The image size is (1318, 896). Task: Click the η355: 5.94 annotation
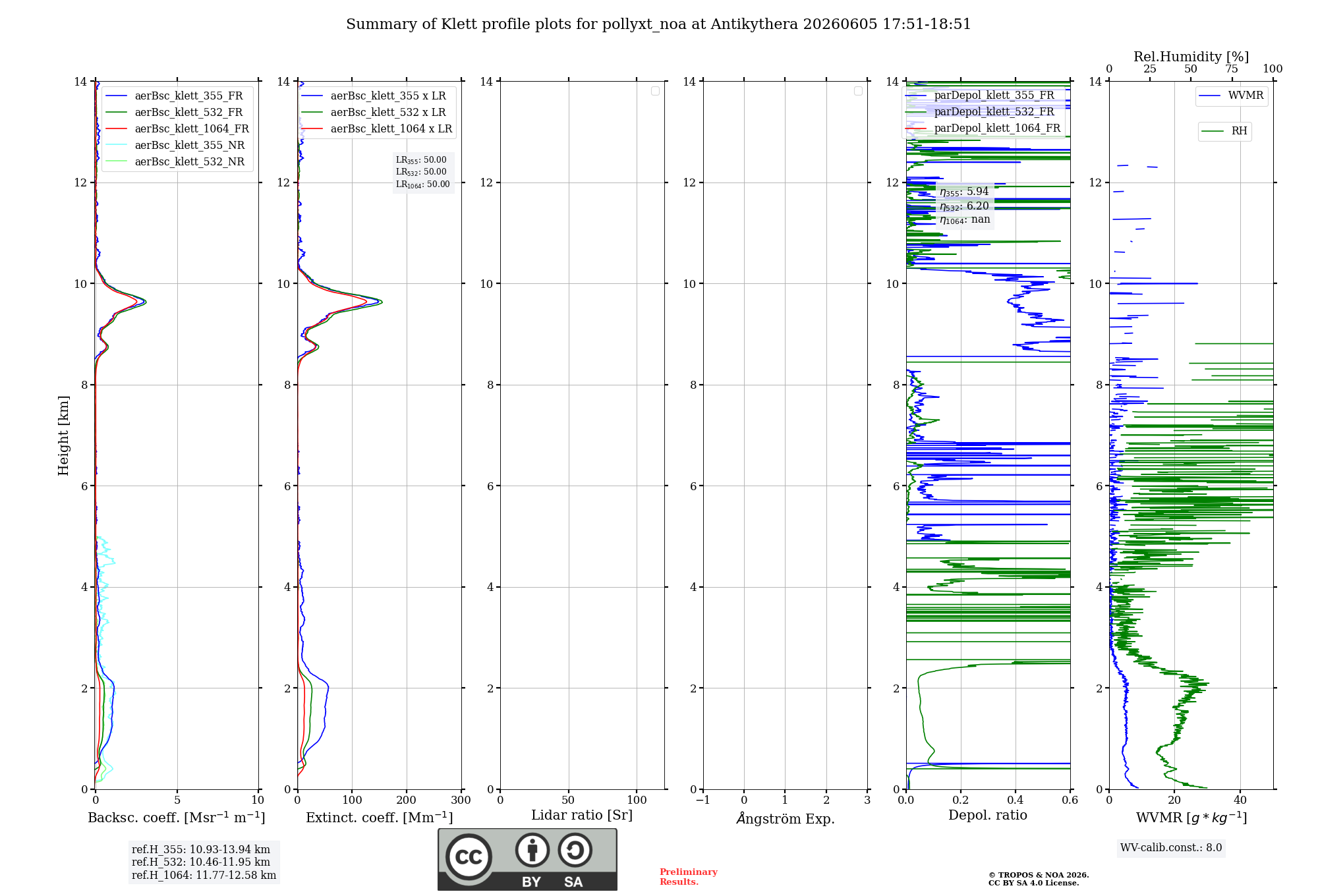pyautogui.click(x=964, y=192)
